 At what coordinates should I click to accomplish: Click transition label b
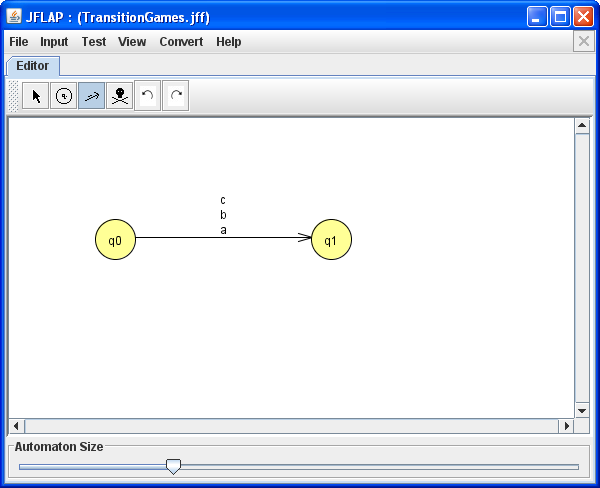[223, 215]
